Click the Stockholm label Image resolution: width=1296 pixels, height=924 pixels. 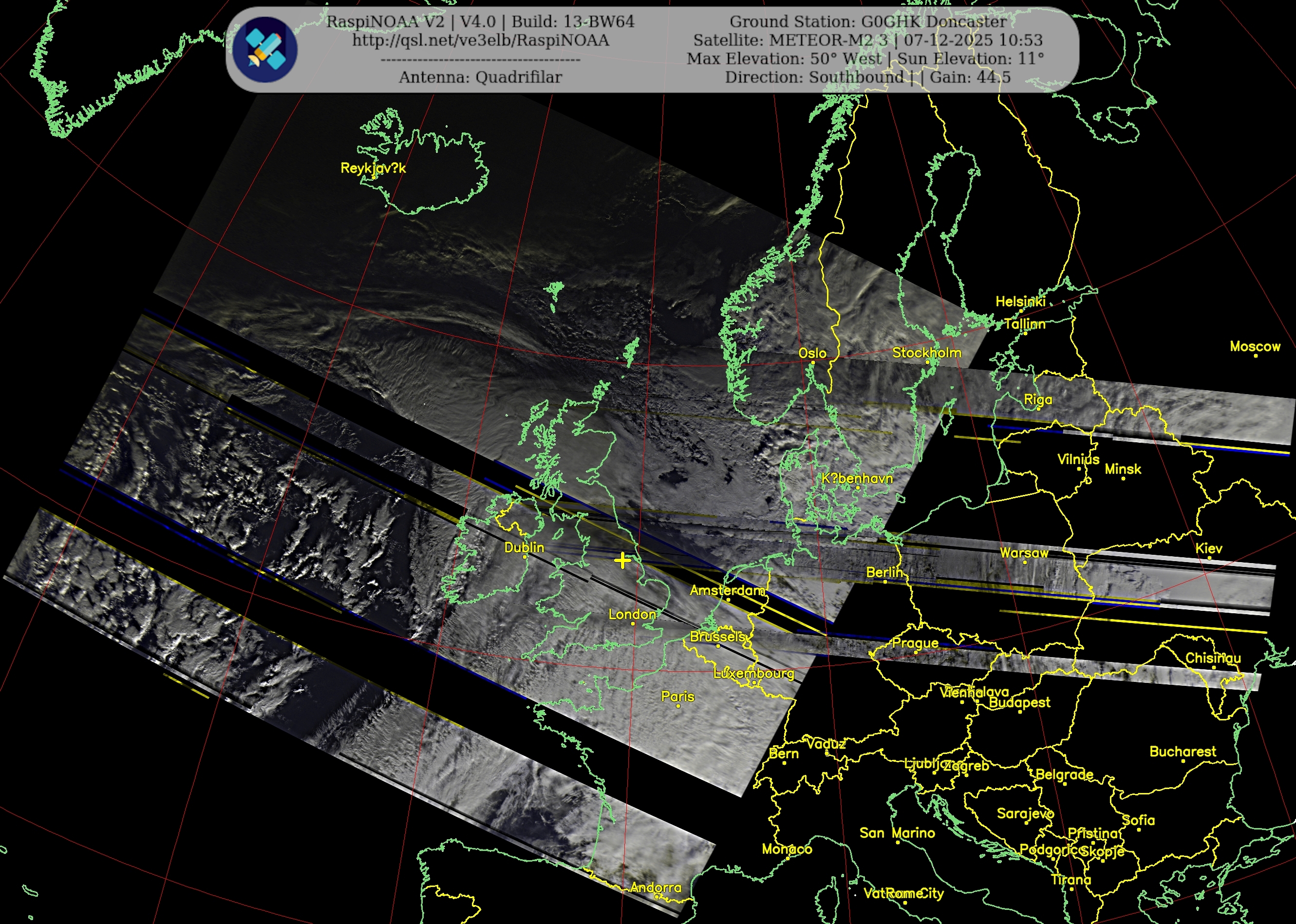(926, 353)
